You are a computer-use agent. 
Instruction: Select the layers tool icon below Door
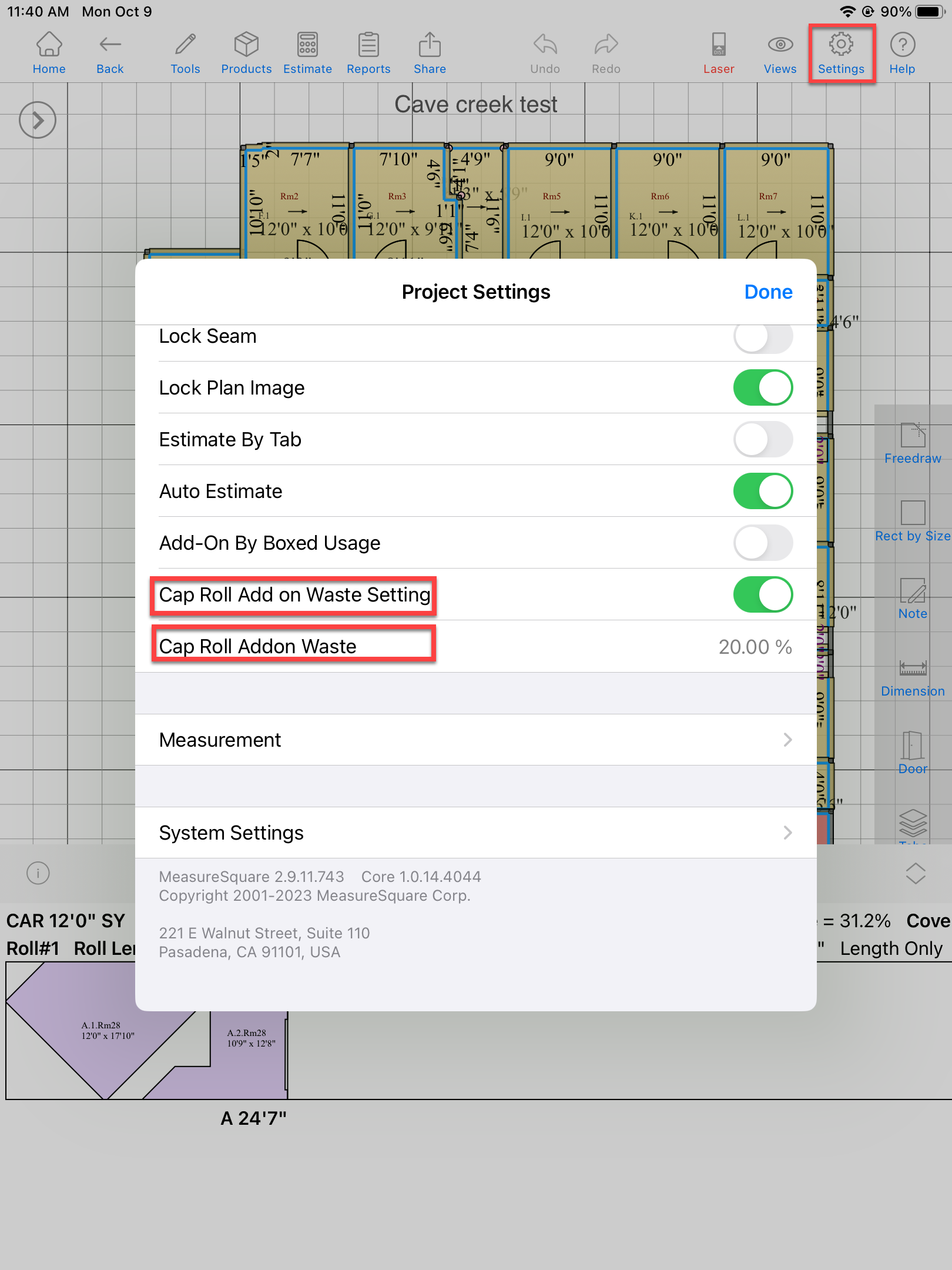coord(913,823)
